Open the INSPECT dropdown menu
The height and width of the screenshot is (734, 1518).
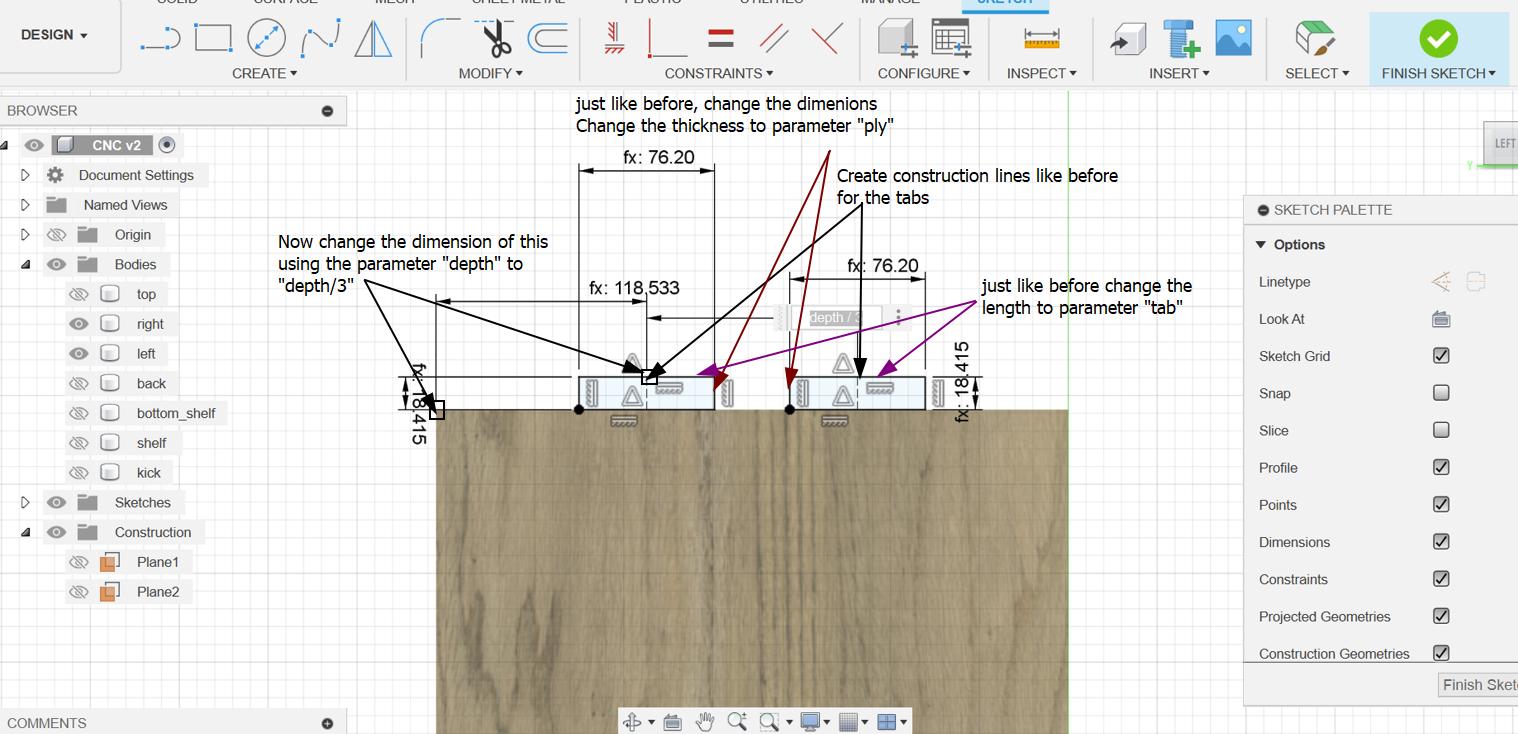[x=1041, y=73]
